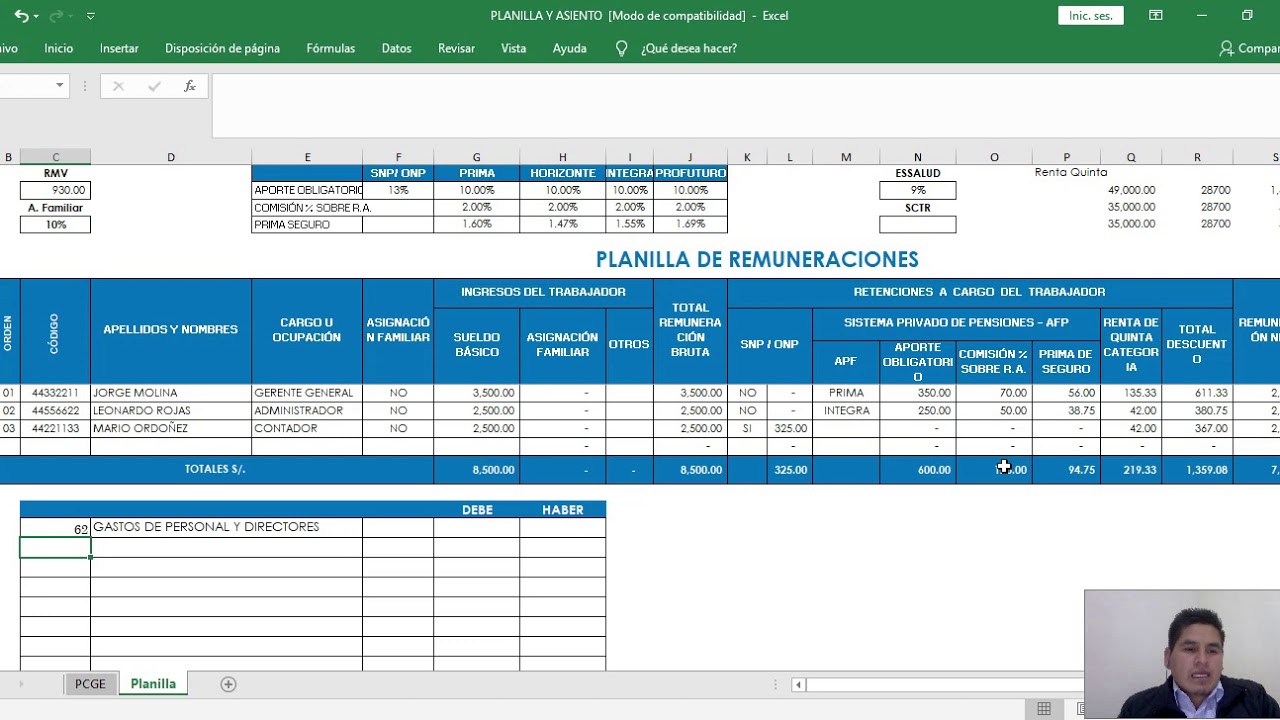Screen dimensions: 1280x720
Task: Click the formula bar Enter checkmark icon
Action: pyautogui.click(x=154, y=86)
